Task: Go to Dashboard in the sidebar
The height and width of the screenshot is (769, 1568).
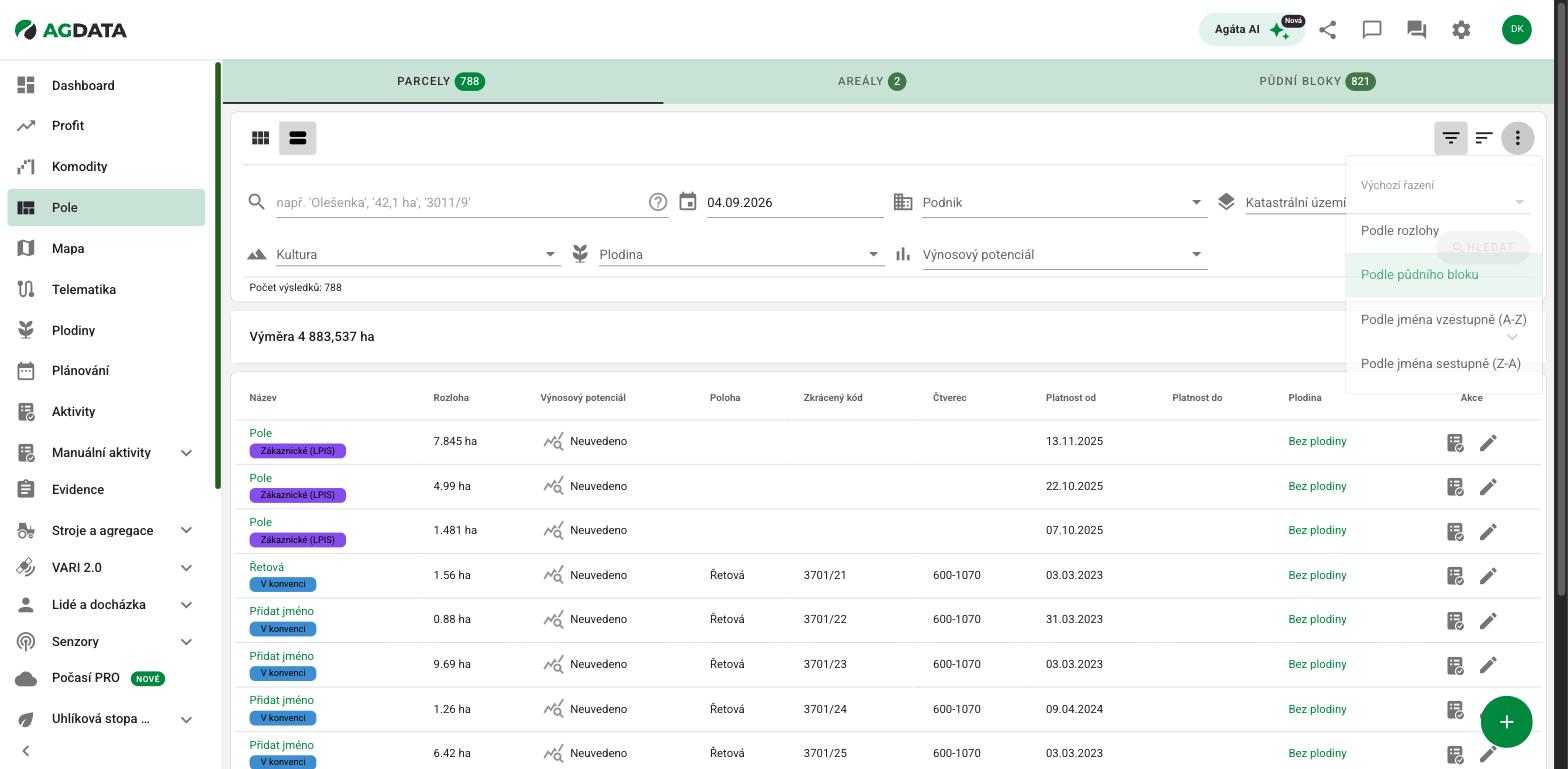Action: pyautogui.click(x=106, y=86)
